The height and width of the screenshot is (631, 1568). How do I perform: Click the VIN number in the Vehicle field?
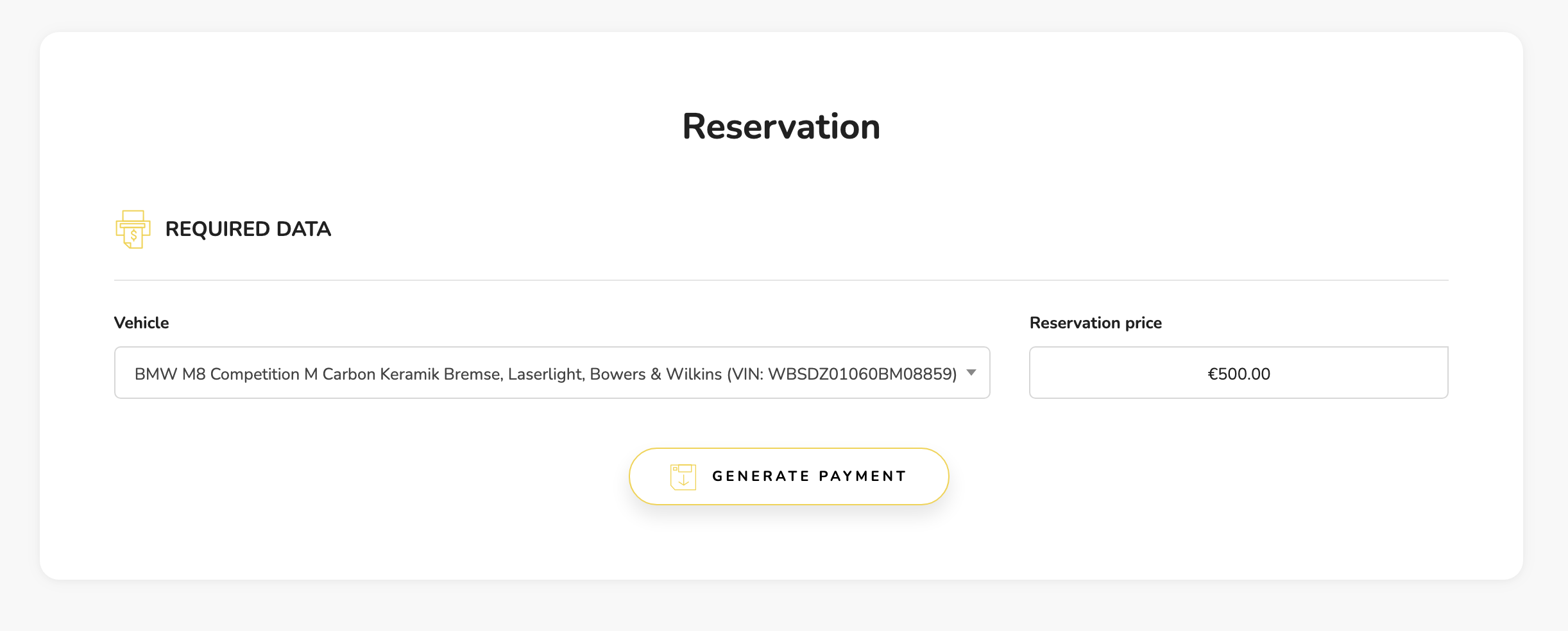point(861,374)
